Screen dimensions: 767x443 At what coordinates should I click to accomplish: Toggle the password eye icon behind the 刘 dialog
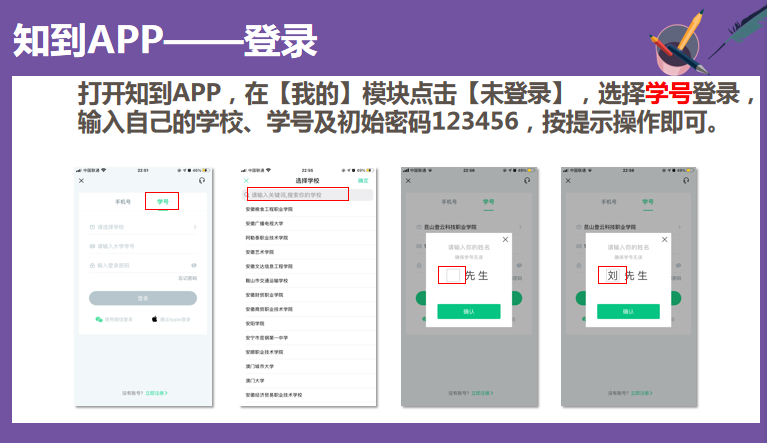pos(678,265)
